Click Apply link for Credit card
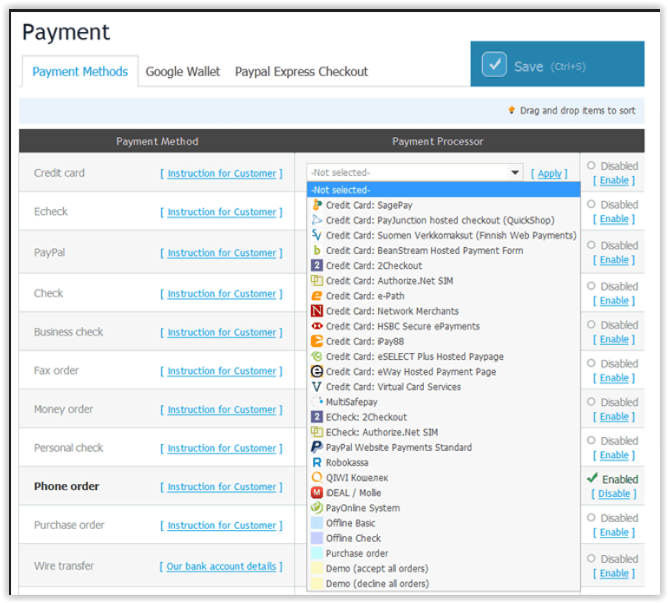The height and width of the screenshot is (603, 668). pos(550,173)
